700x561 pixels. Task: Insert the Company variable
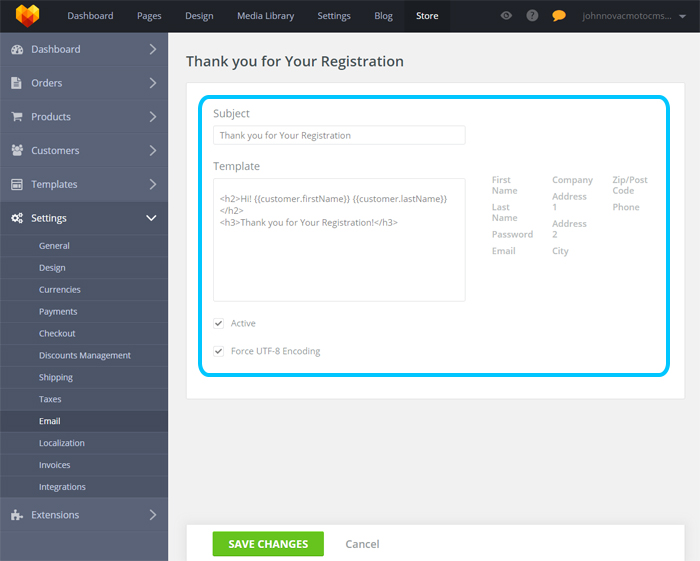coord(572,180)
